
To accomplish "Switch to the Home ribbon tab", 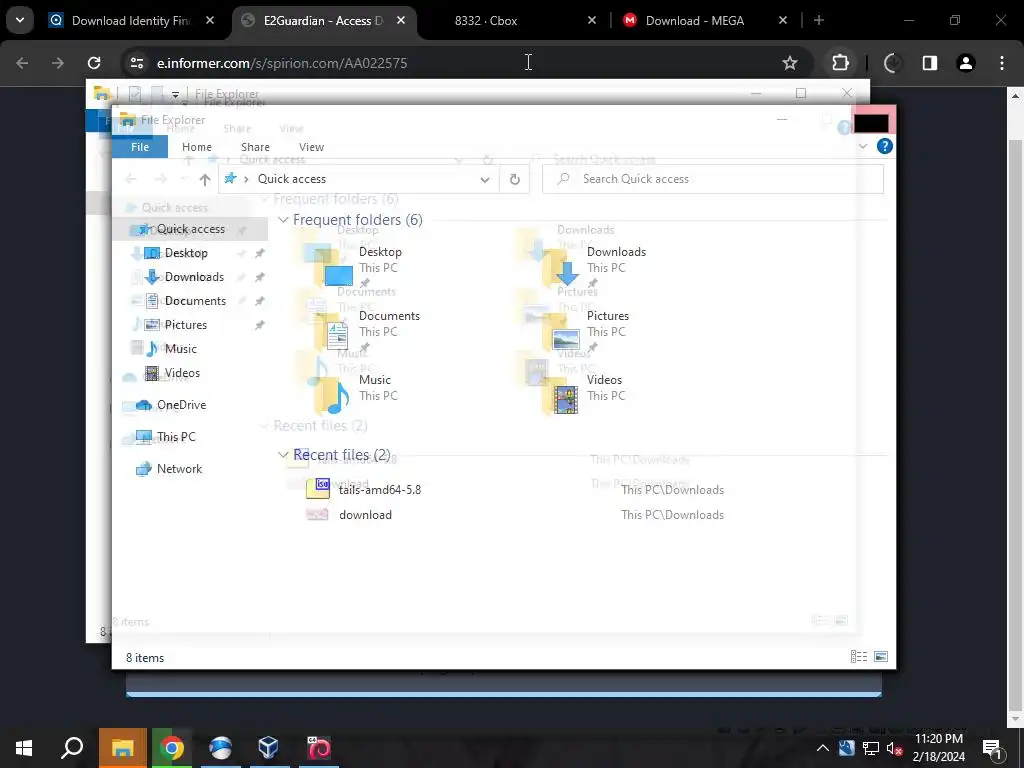I will click(197, 147).
